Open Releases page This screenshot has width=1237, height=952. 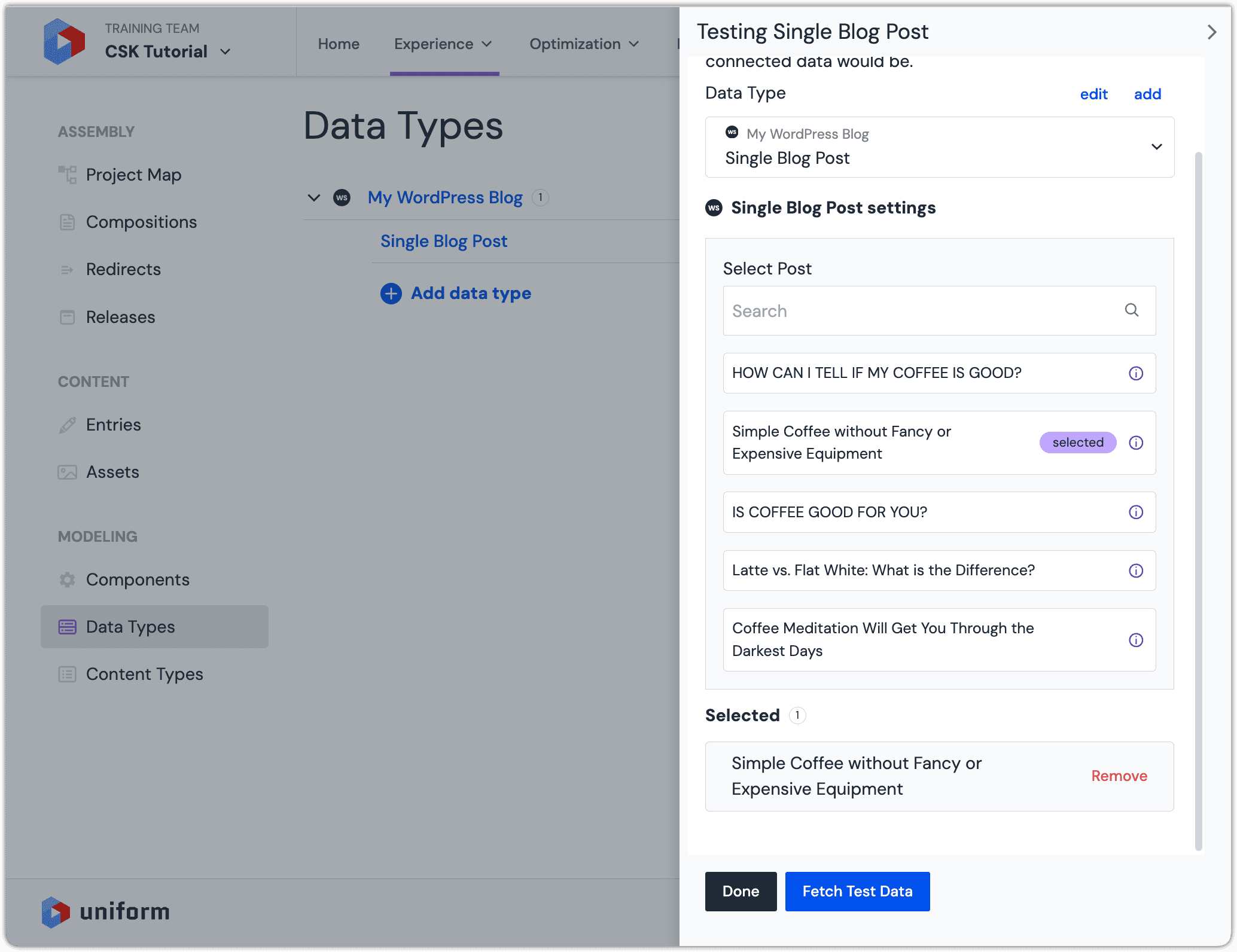pos(120,317)
